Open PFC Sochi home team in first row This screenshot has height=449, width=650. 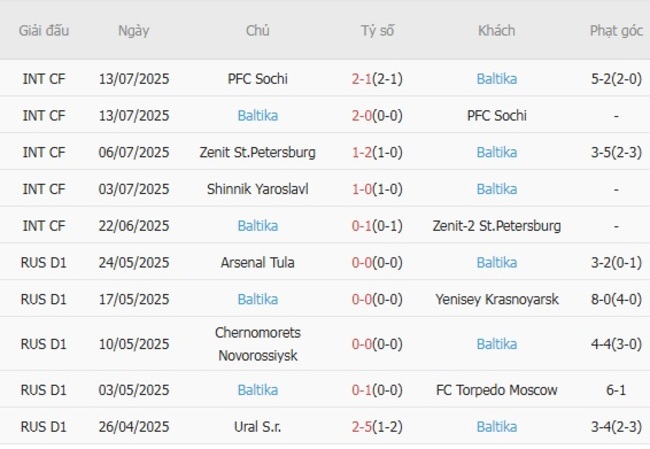tap(257, 79)
